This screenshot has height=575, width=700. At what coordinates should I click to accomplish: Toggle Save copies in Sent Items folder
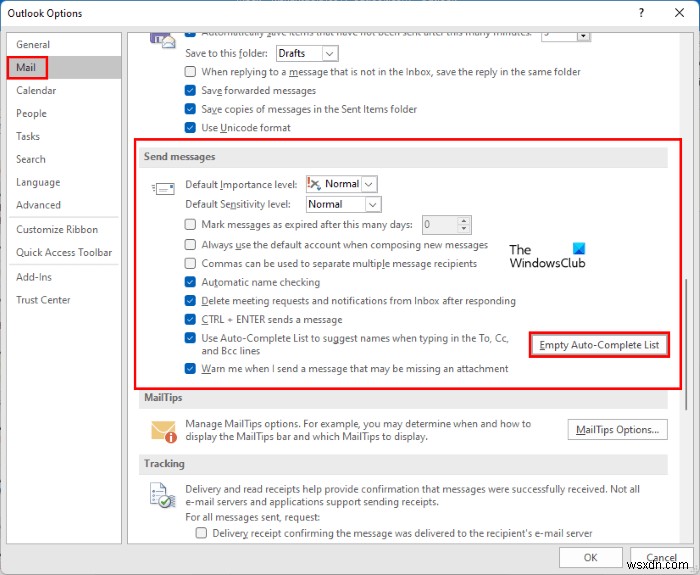190,109
